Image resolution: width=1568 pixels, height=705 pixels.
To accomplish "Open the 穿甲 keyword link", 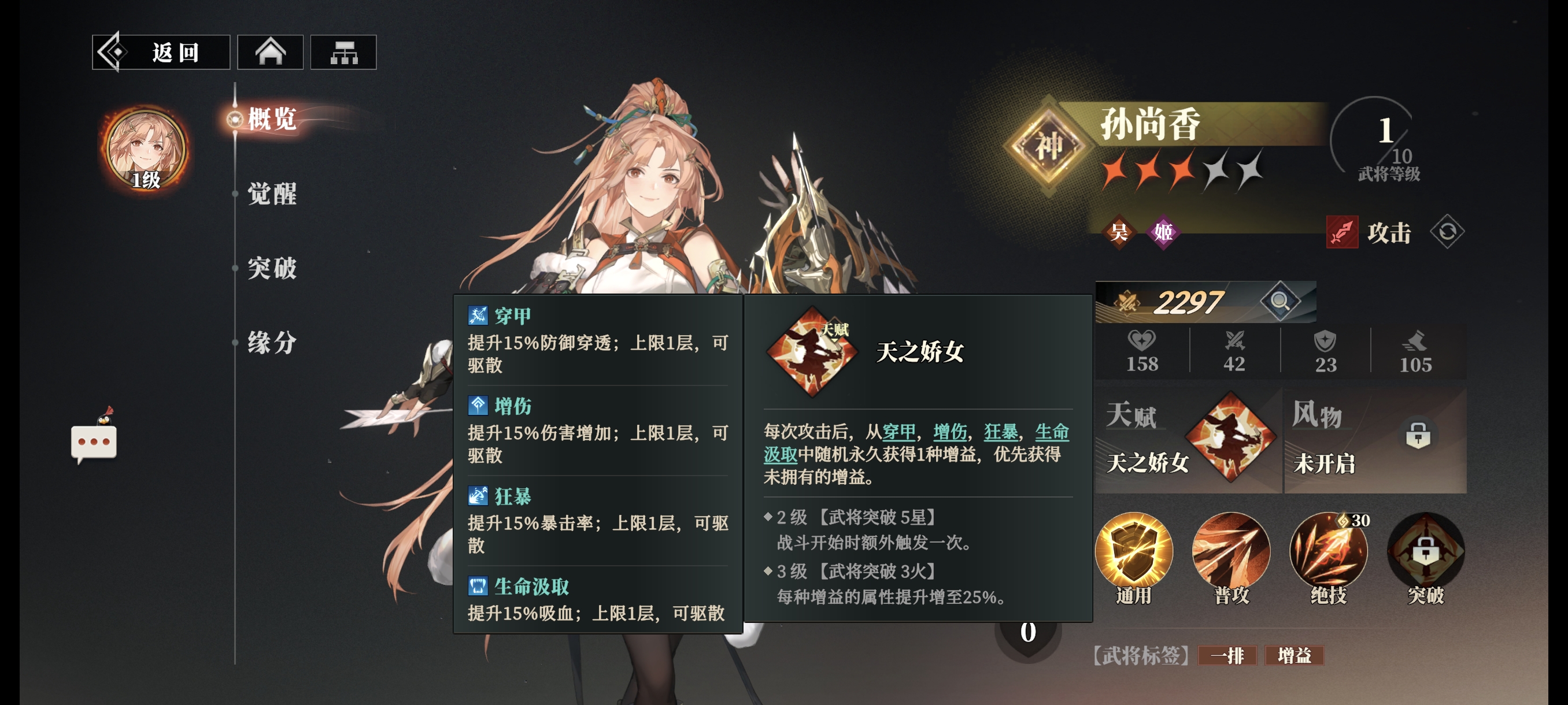I will [x=898, y=432].
